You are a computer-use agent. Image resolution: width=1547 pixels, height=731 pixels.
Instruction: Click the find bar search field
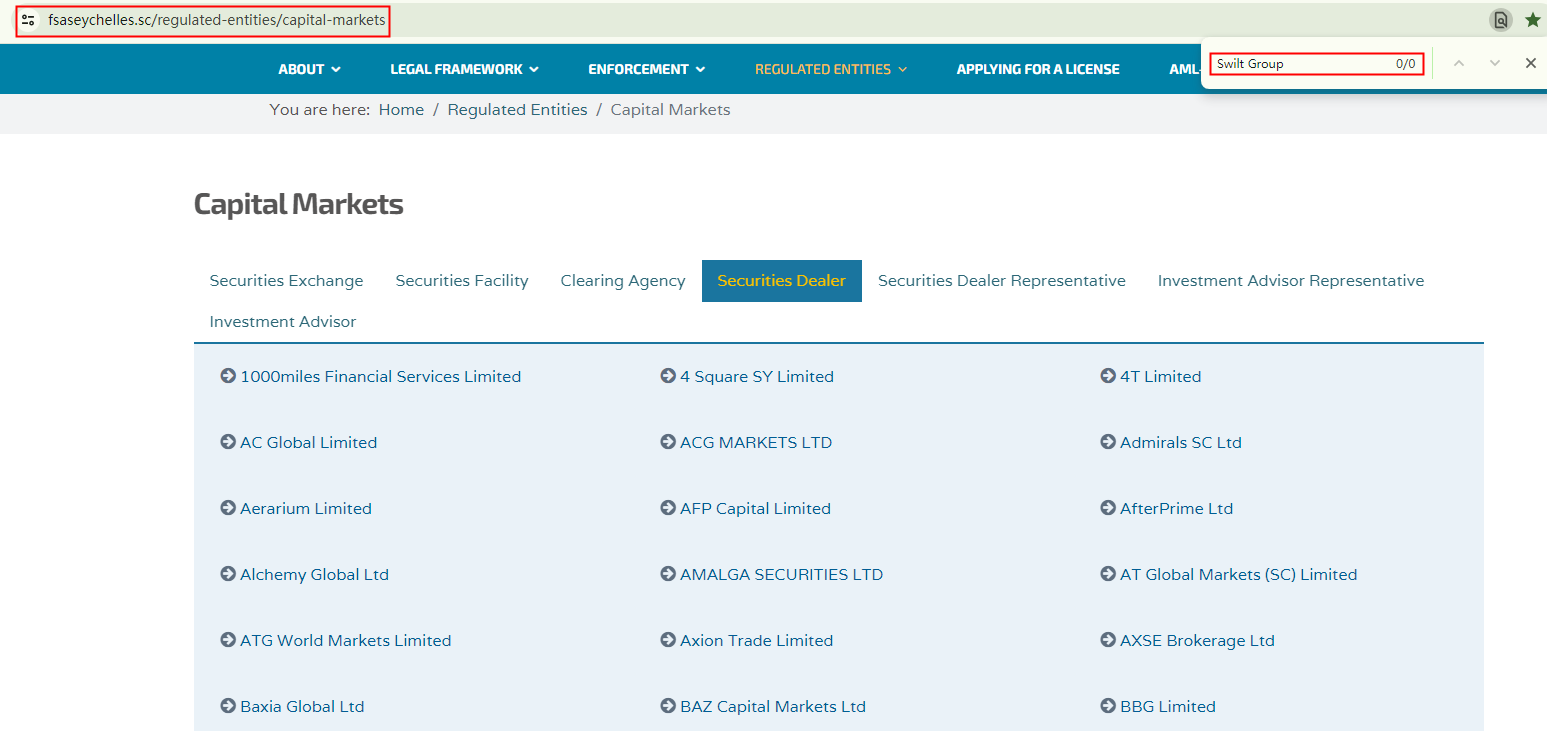(x=1300, y=64)
